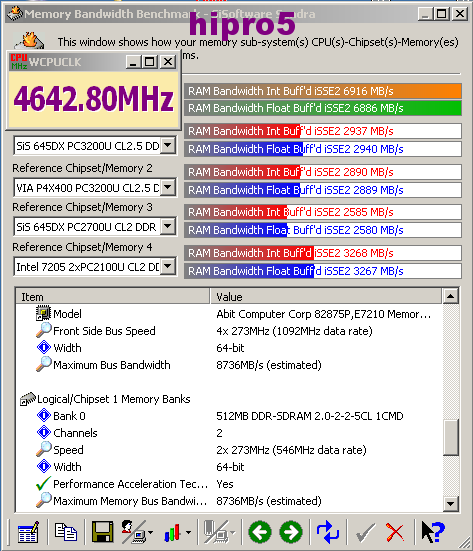Click the magnifier icon beside Speed
The width and height of the screenshot is (473, 551).
44,449
